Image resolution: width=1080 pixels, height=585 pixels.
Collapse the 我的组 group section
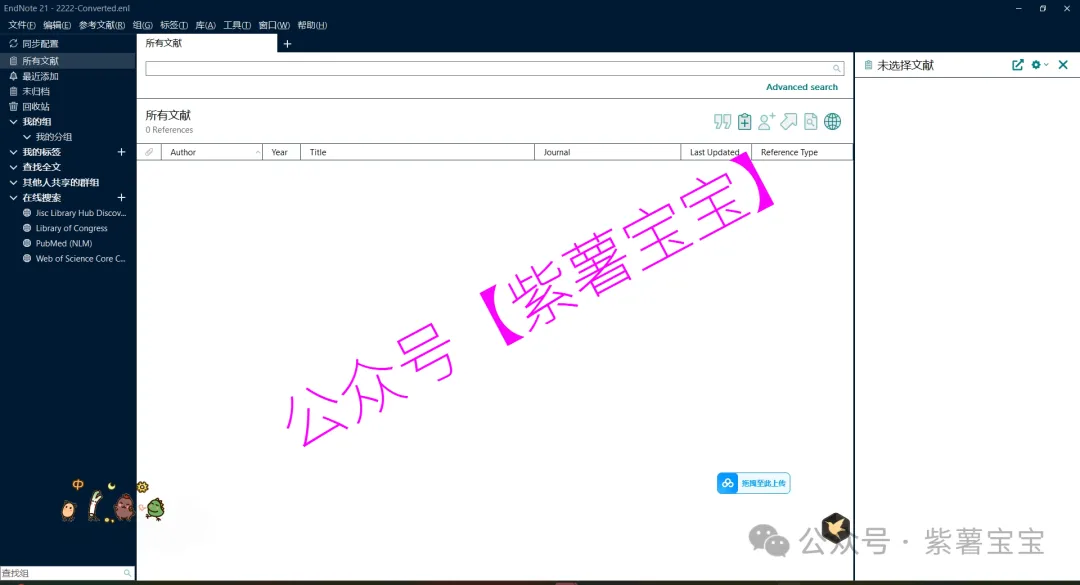pos(14,122)
